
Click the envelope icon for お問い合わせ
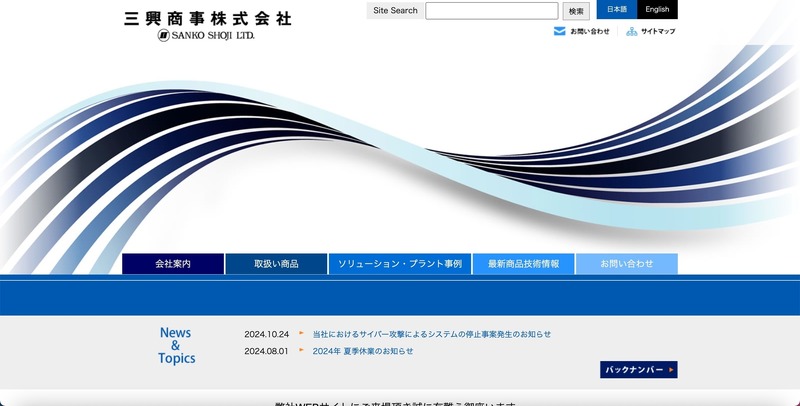[x=559, y=31]
